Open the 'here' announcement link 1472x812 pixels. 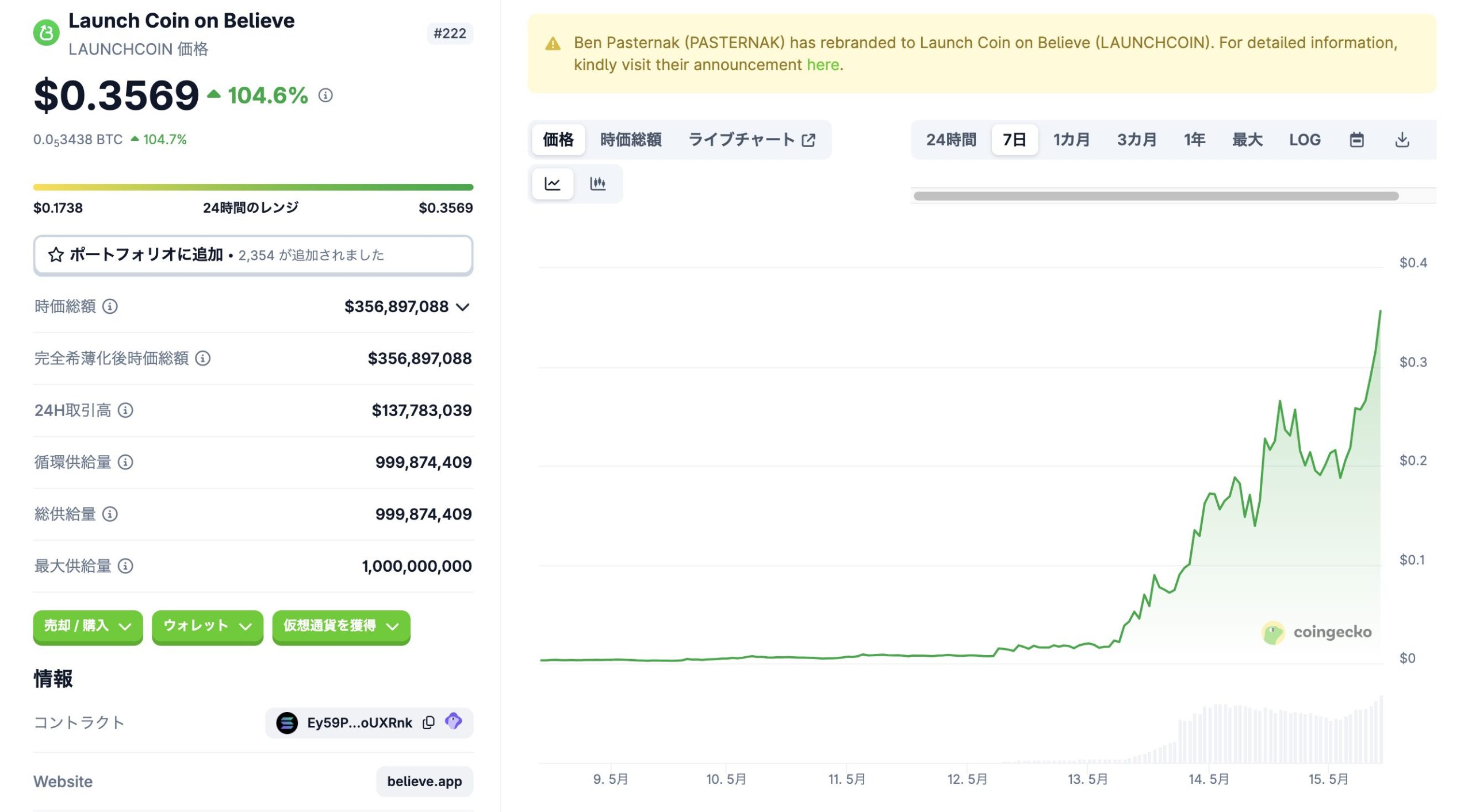tap(823, 65)
